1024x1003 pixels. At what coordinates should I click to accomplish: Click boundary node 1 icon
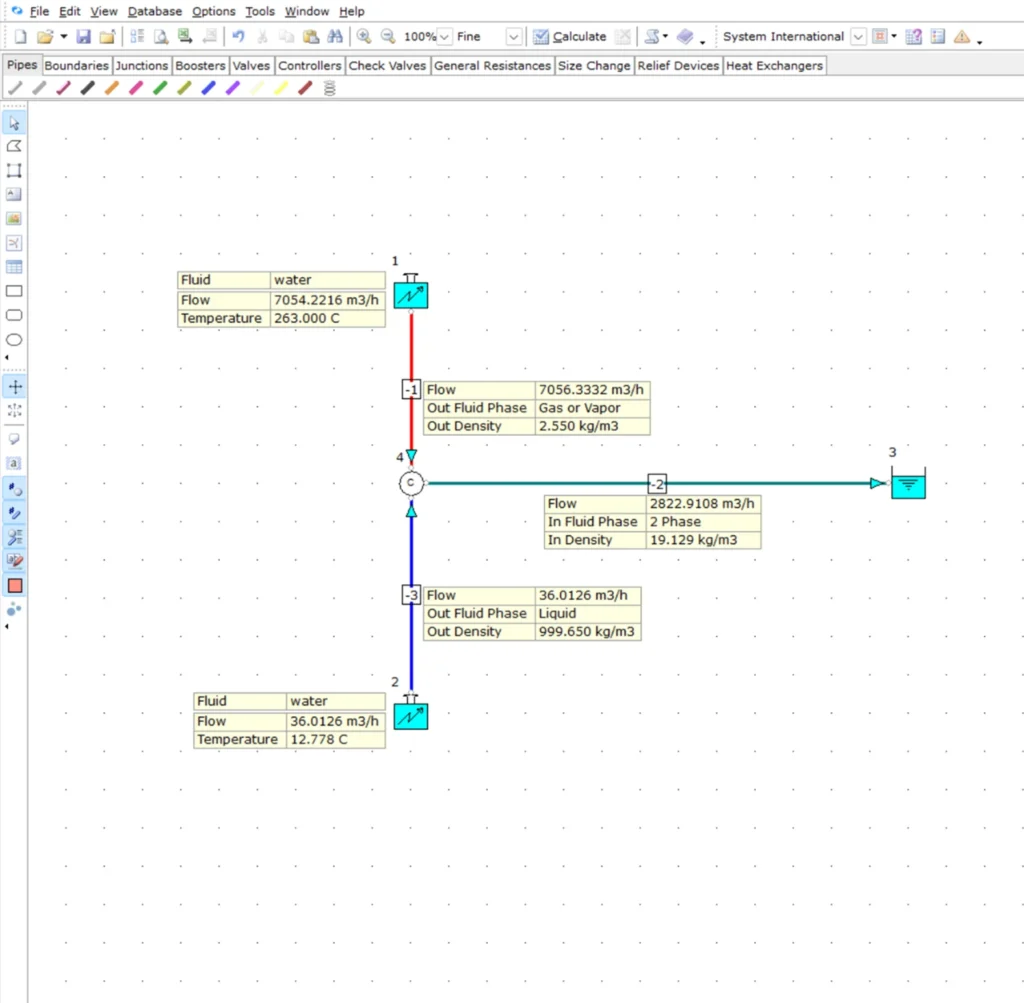(x=410, y=295)
